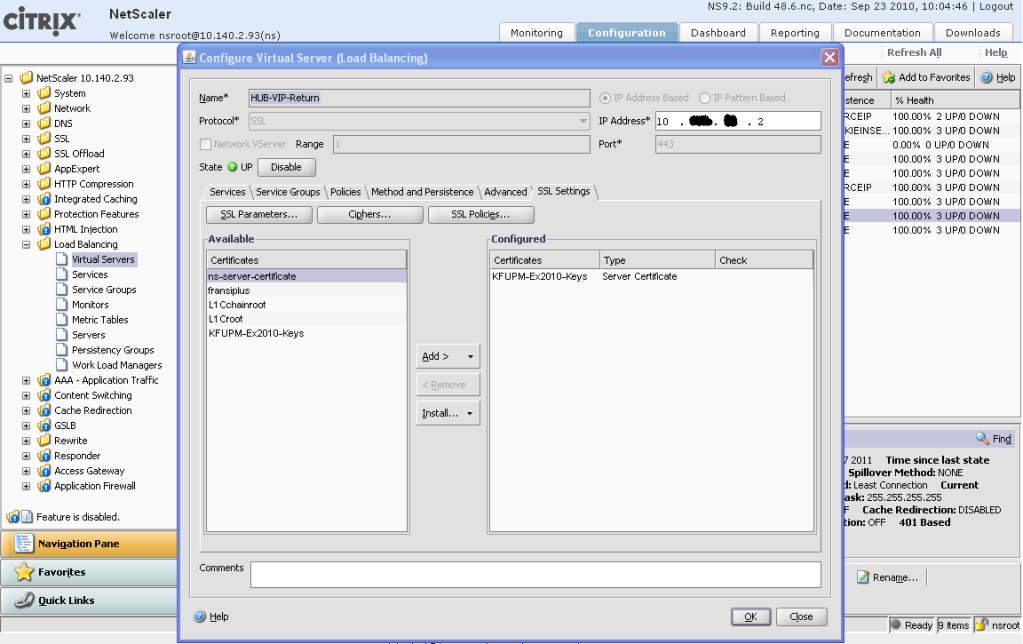Click the Application Firewall folder icon

(x=44, y=485)
